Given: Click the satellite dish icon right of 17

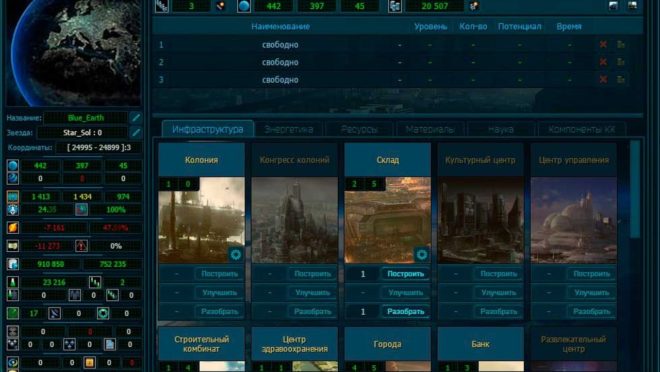Looking at the screenshot, I should [x=54, y=313].
